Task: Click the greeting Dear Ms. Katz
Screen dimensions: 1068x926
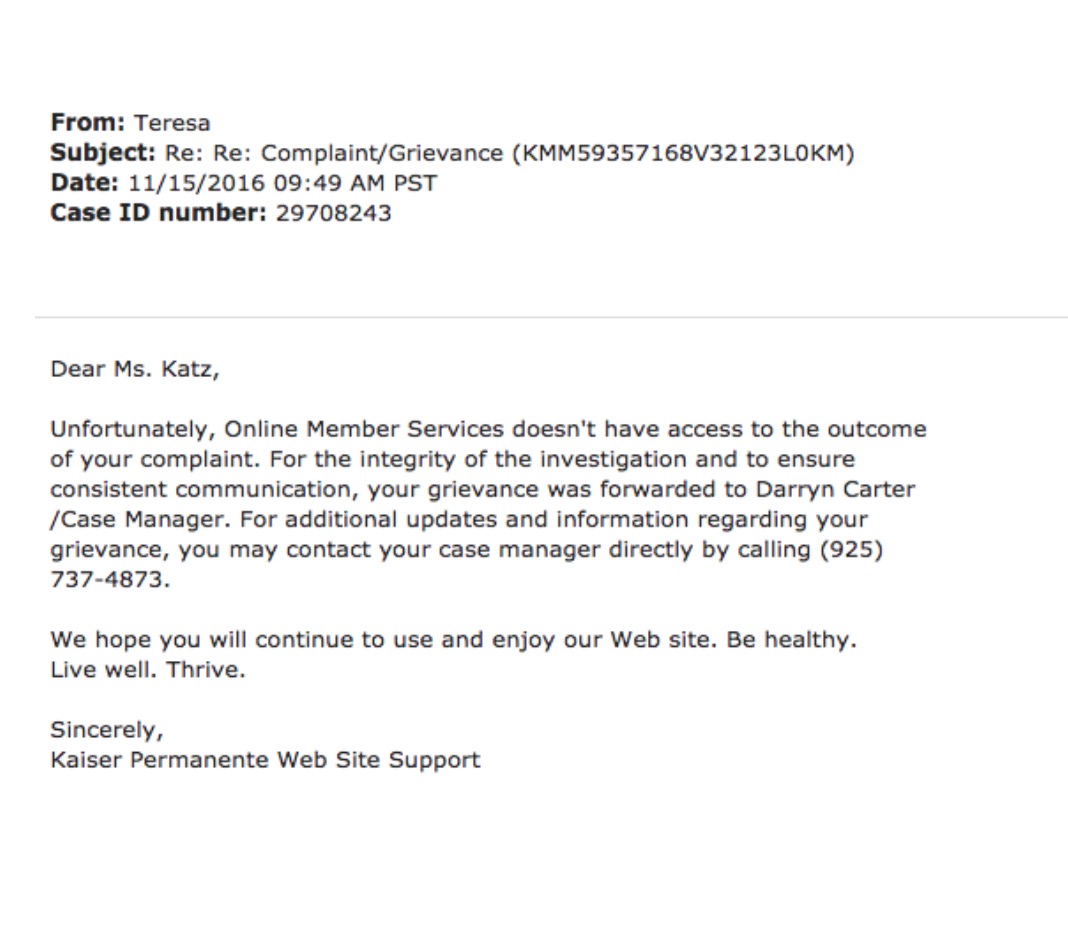Action: 135,370
